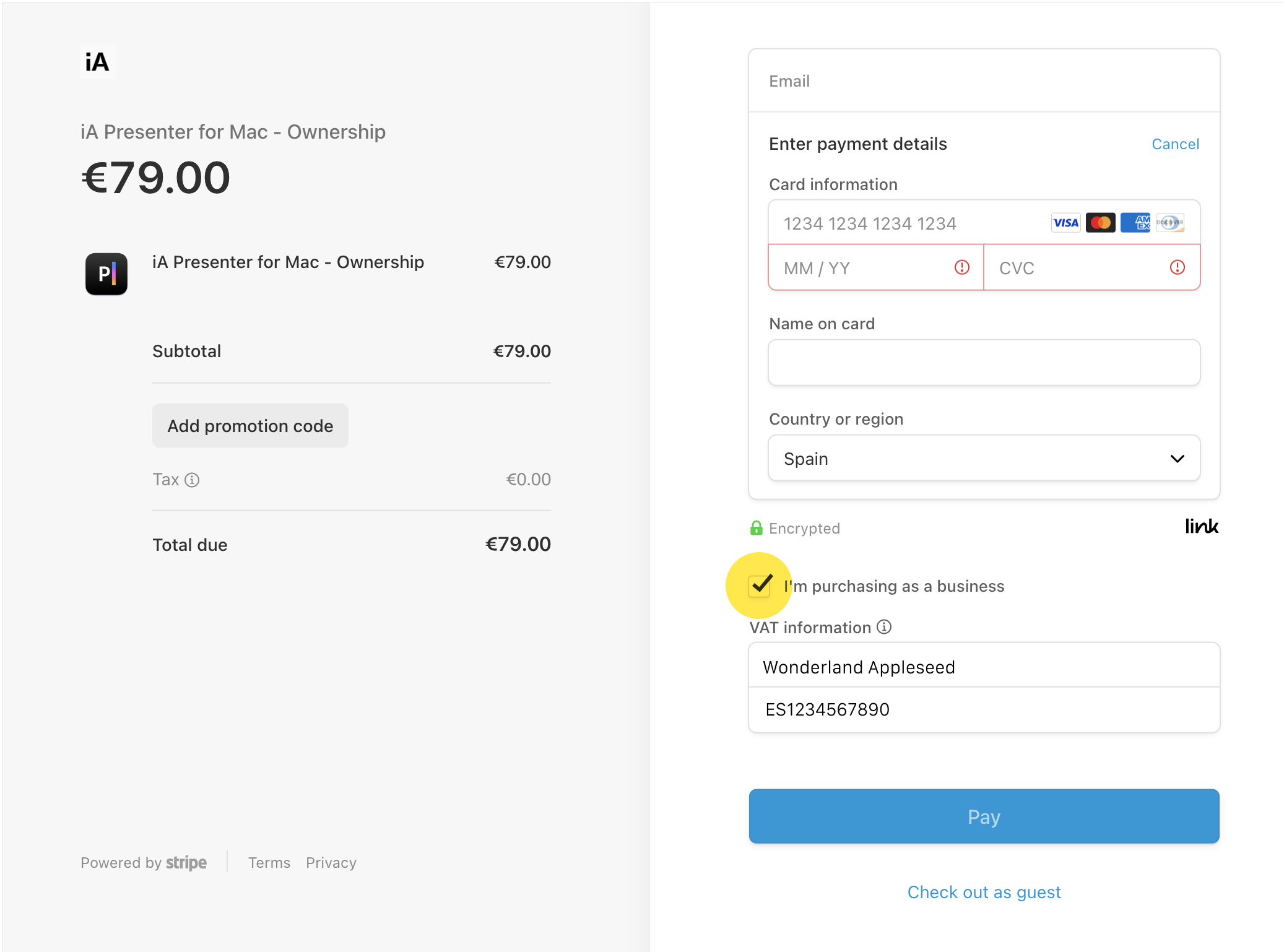
Task: Click the Pay button
Action: point(983,816)
